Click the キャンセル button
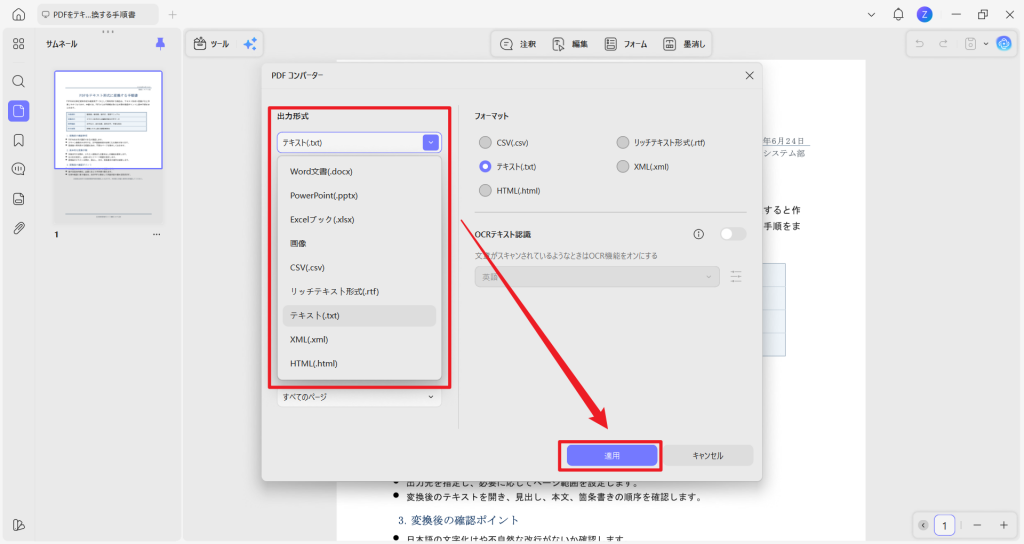This screenshot has width=1024, height=544. [x=708, y=456]
